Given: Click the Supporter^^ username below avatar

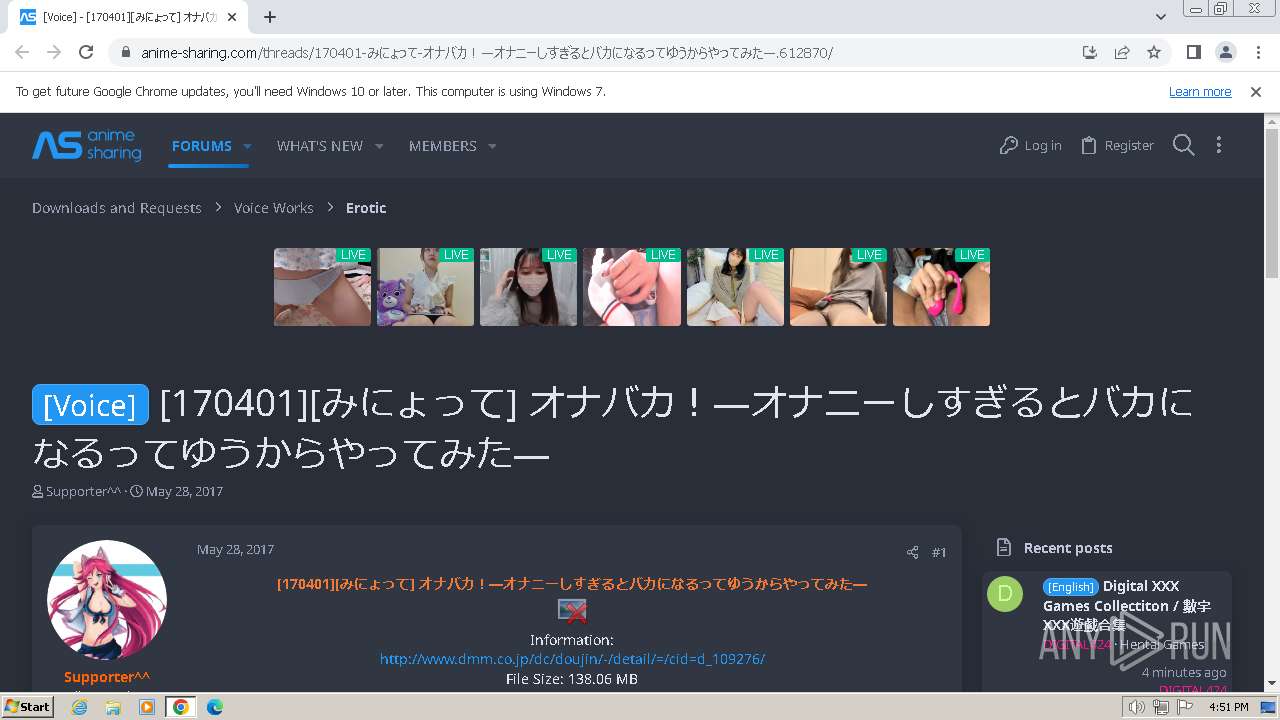Looking at the screenshot, I should click(x=107, y=677).
